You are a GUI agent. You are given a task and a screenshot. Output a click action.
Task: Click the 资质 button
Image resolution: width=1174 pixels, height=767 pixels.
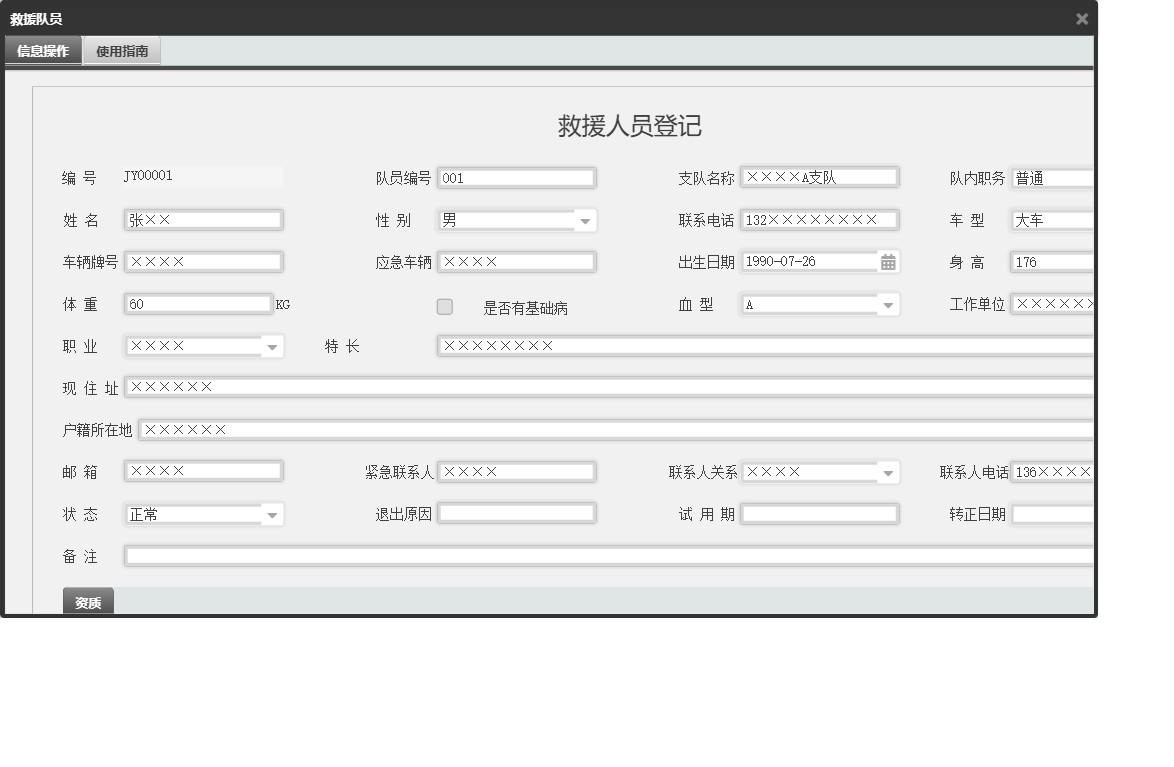[87, 602]
